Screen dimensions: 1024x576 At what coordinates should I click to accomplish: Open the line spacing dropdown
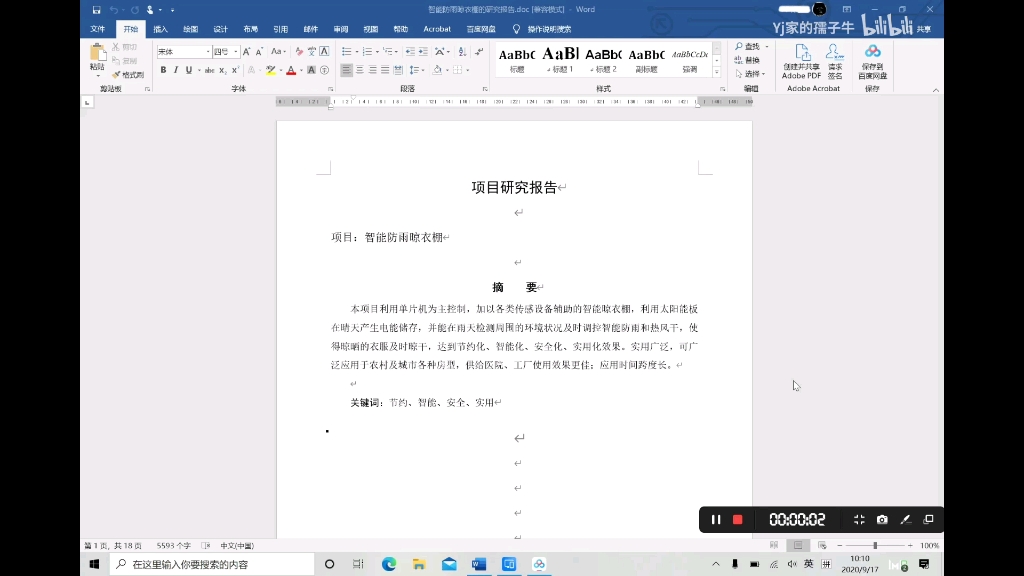(x=418, y=70)
